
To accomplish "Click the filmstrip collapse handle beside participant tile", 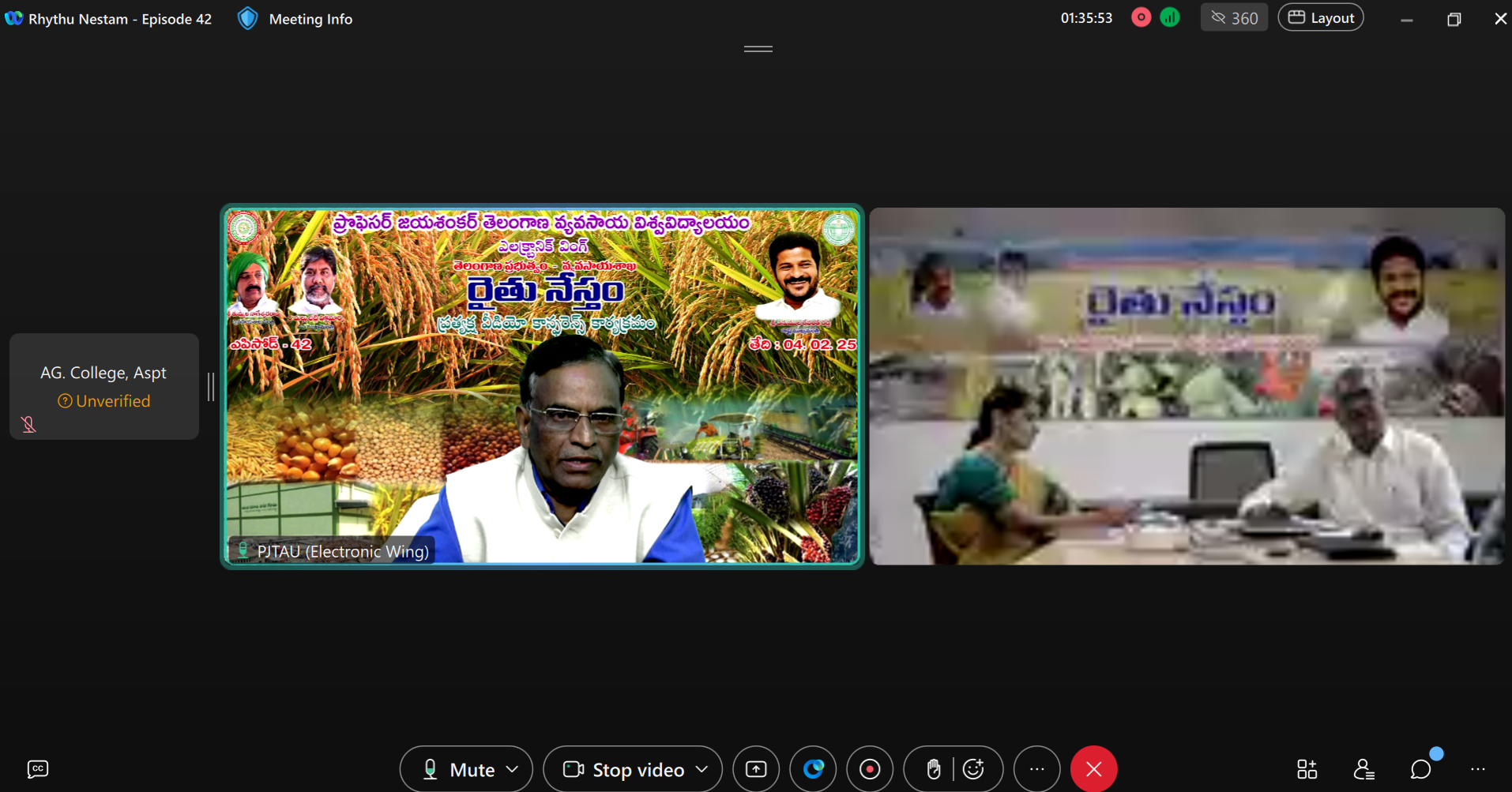I will 211,387.
